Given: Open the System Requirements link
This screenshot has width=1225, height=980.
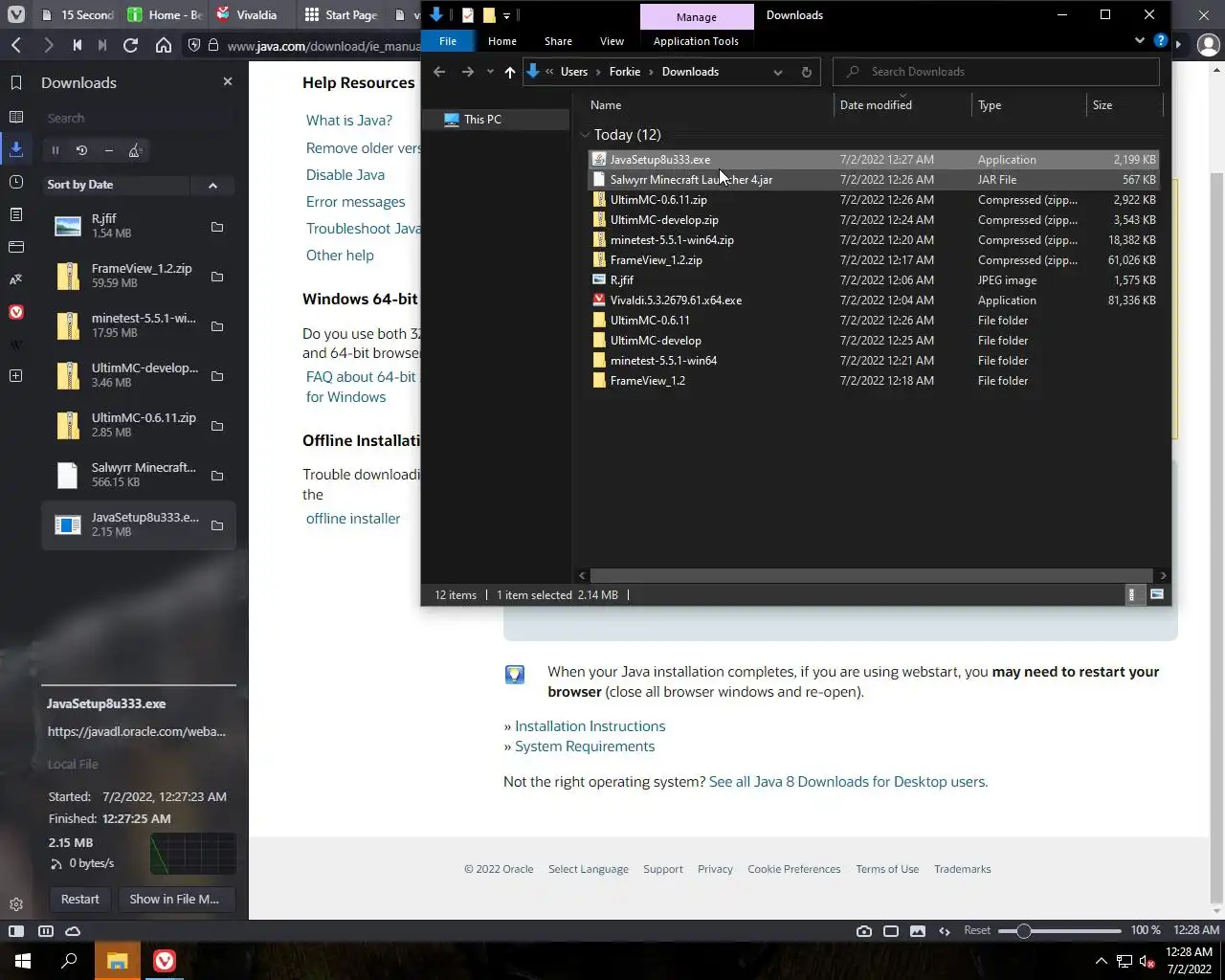Looking at the screenshot, I should [x=585, y=746].
